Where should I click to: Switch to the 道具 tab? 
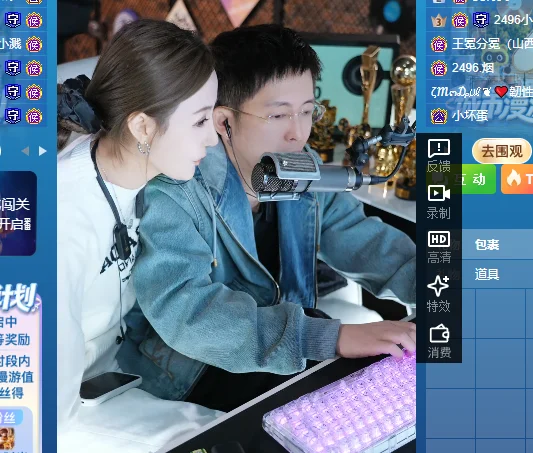click(x=487, y=274)
